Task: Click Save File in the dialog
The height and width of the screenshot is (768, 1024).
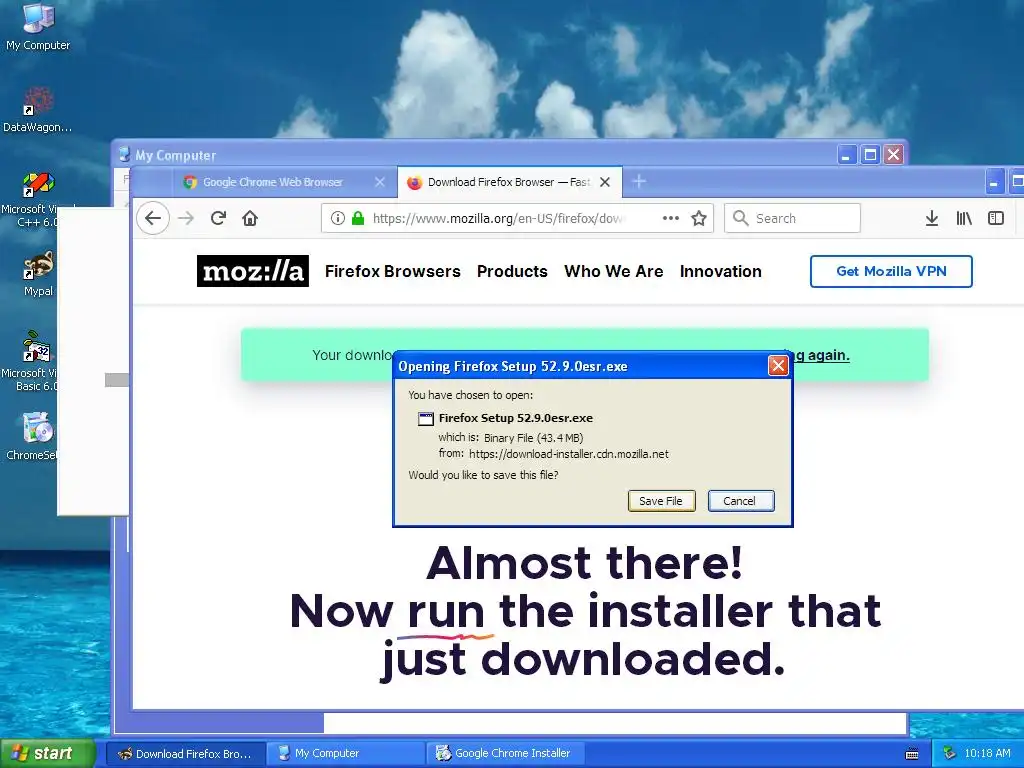Action: [x=662, y=501]
